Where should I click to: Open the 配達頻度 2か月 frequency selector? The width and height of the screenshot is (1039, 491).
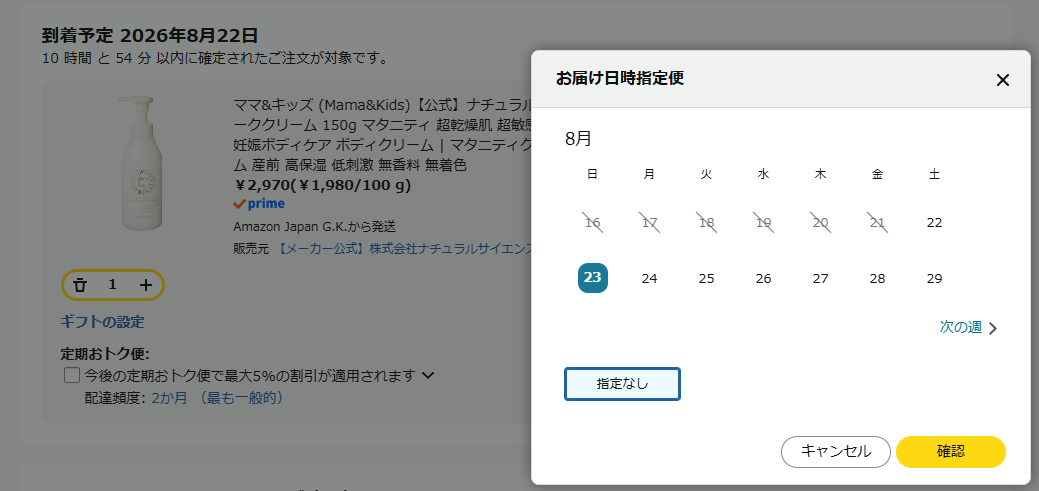(x=217, y=398)
